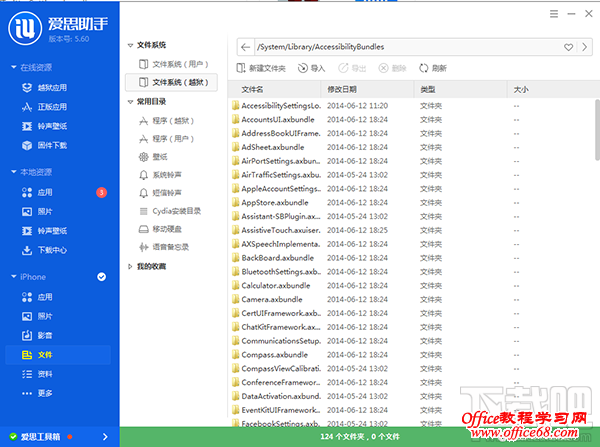Collapse 在线资源 section
600x447 pixels.
tap(14, 67)
